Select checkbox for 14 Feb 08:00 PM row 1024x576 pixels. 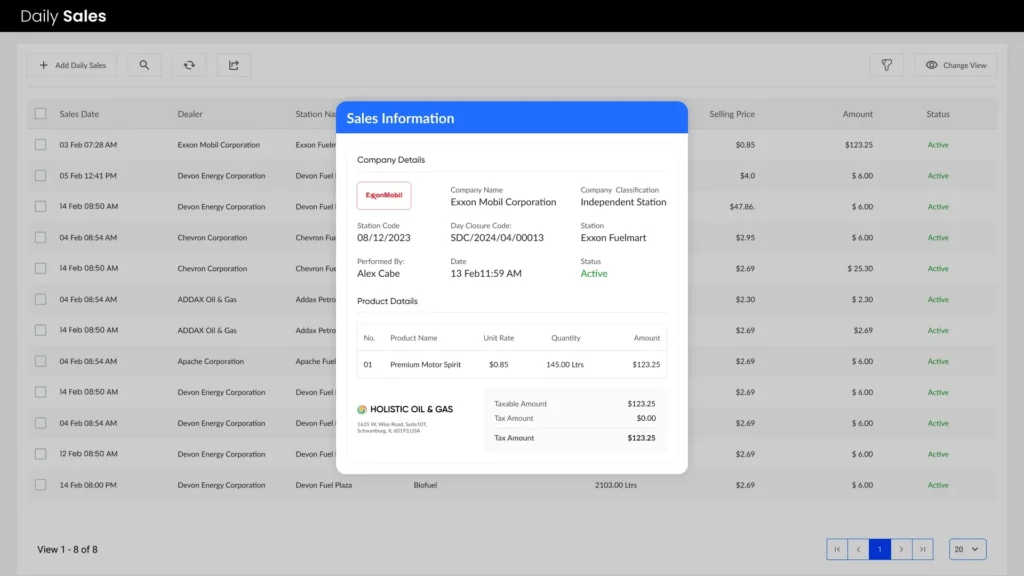pyautogui.click(x=41, y=485)
